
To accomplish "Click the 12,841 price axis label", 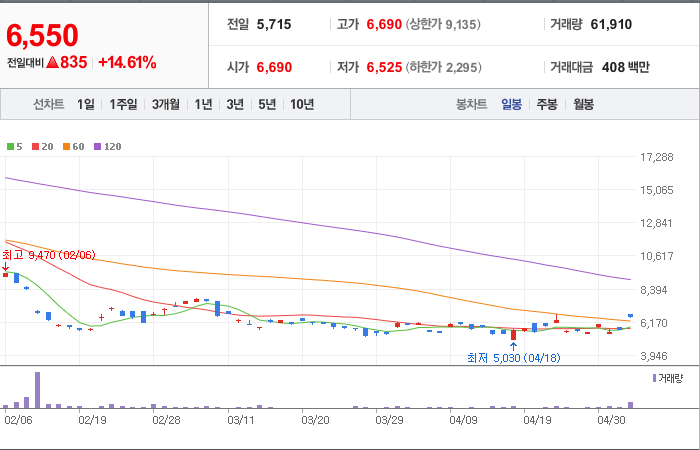I will click(656, 223).
